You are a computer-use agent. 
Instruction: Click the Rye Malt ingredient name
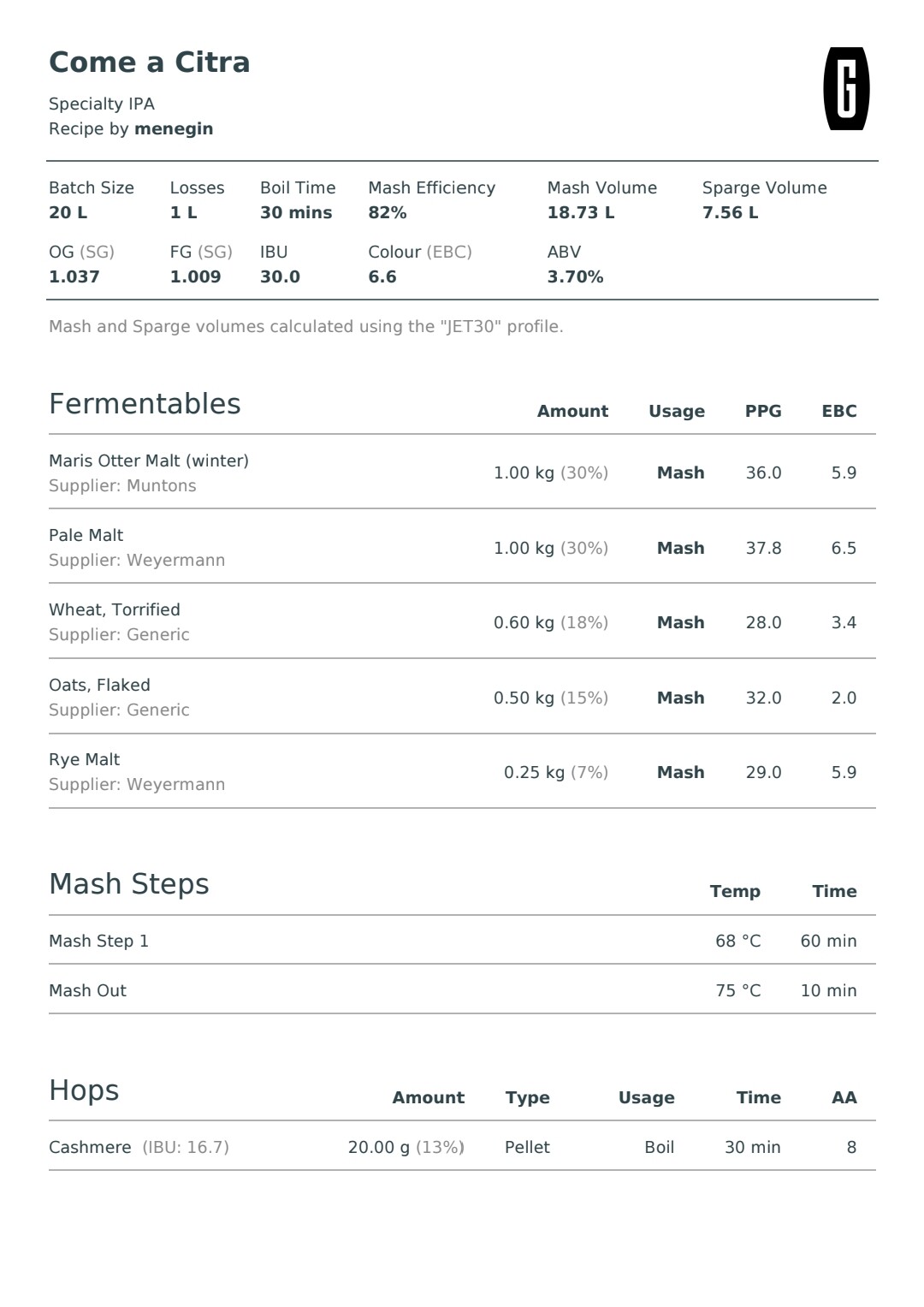click(85, 760)
